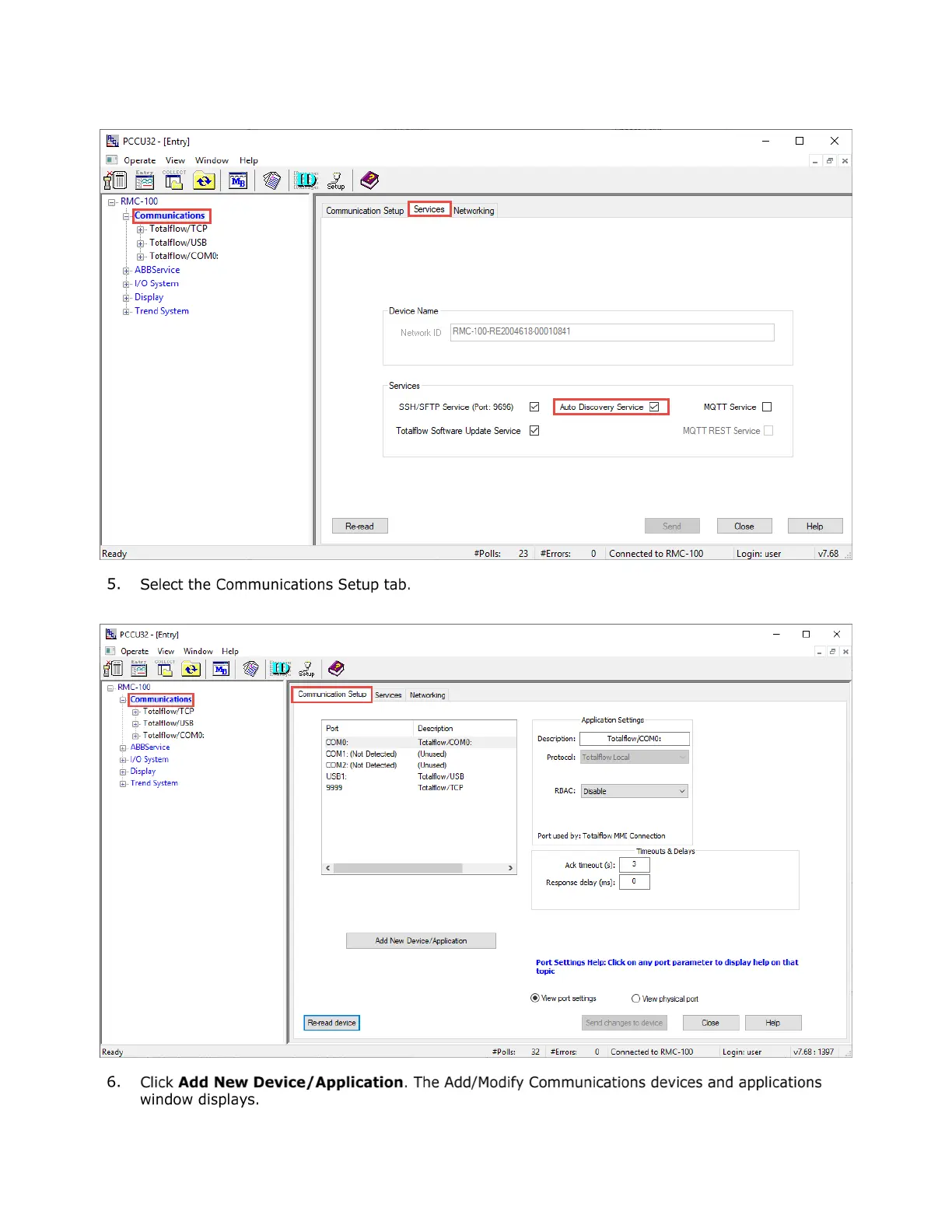Click the Close button in the upper window panel
Screen dimensions: 952x1232
click(x=744, y=526)
